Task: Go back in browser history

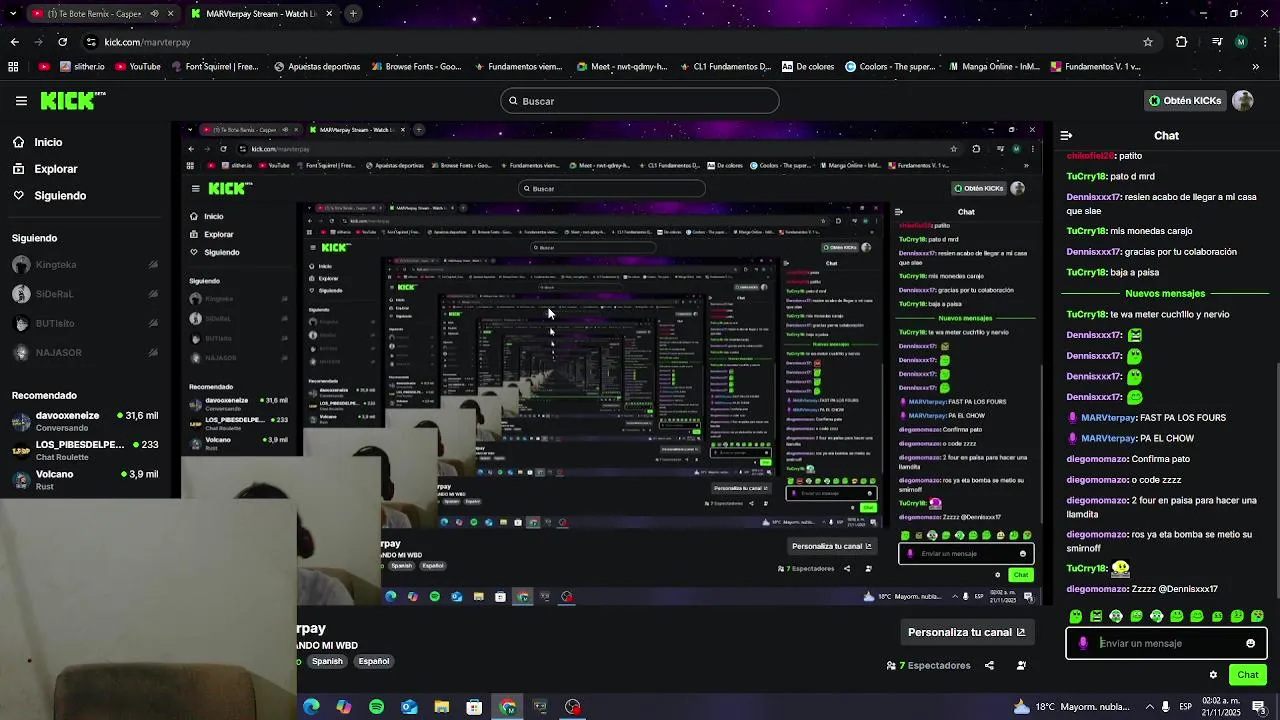Action: (14, 42)
